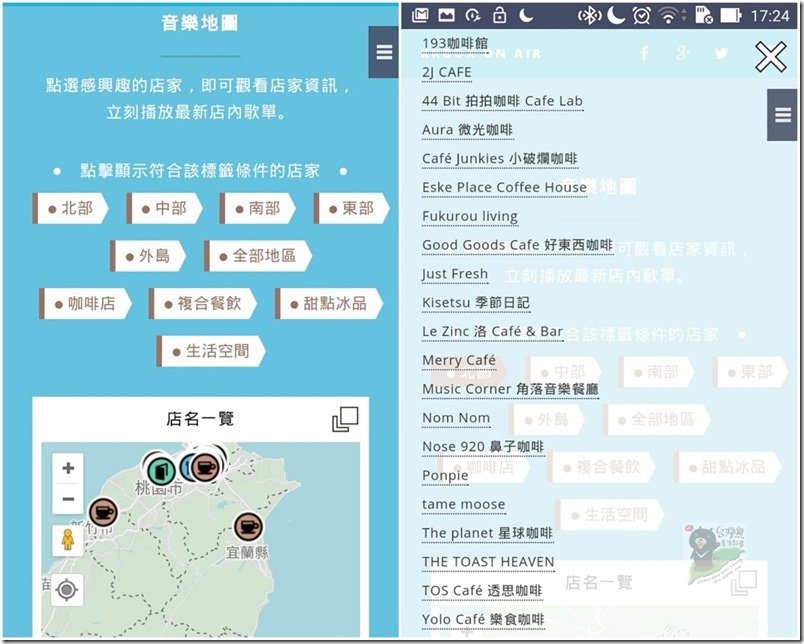804x644 pixels.
Task: Open Fukurou living store link
Action: click(470, 216)
